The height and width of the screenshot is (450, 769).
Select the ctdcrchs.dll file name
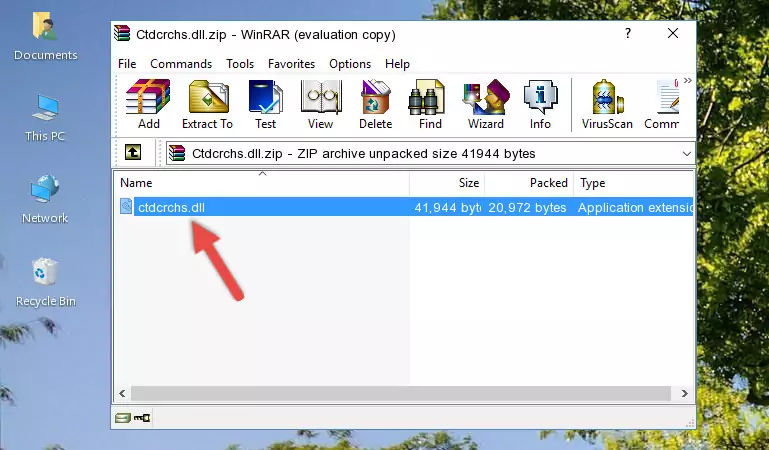click(171, 207)
